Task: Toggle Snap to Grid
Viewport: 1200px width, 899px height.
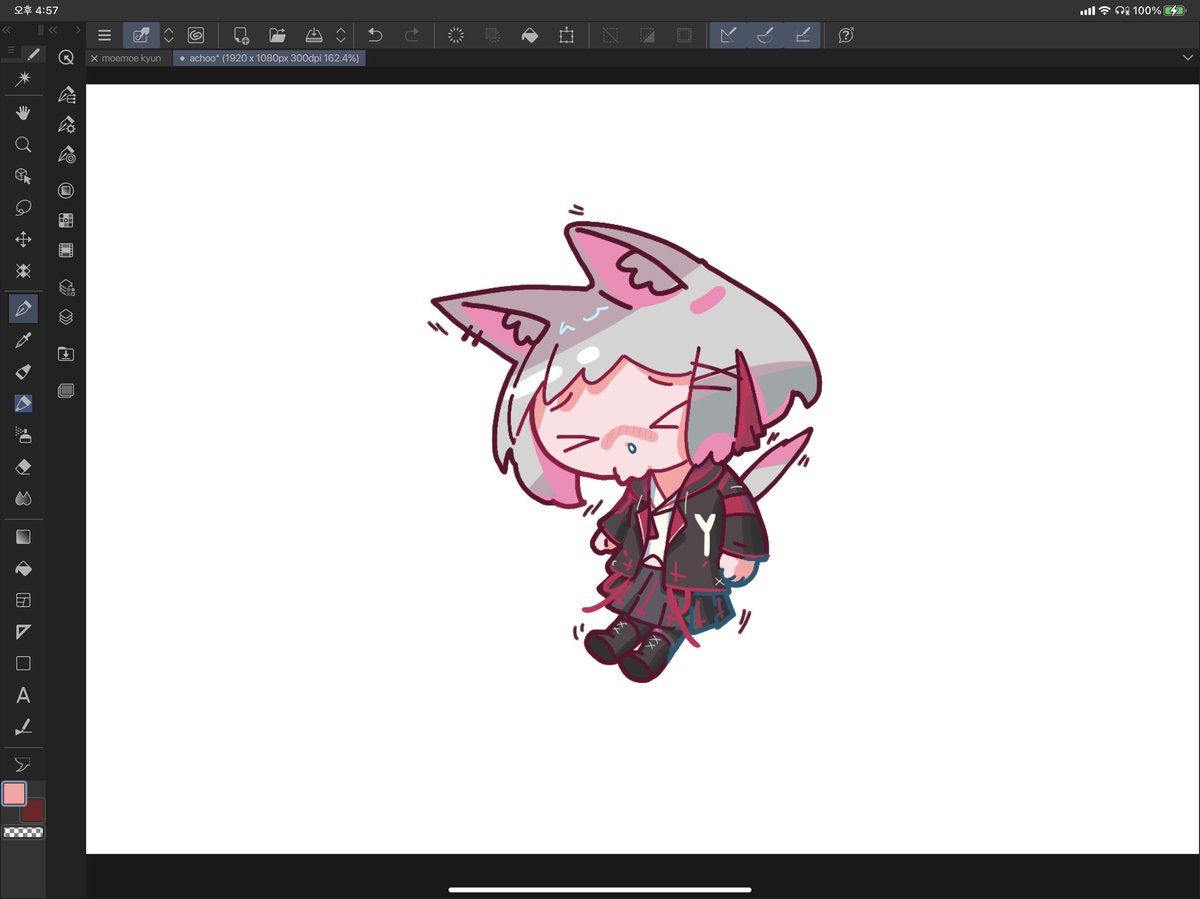Action: coord(802,35)
